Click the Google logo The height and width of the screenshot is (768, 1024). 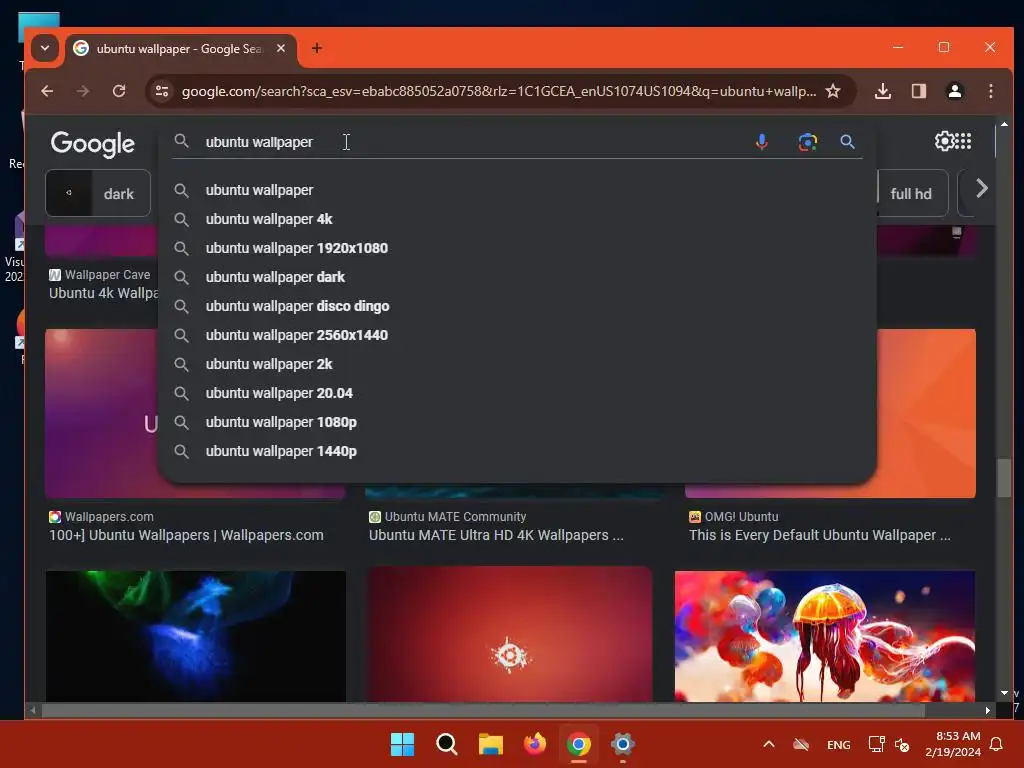[93, 144]
